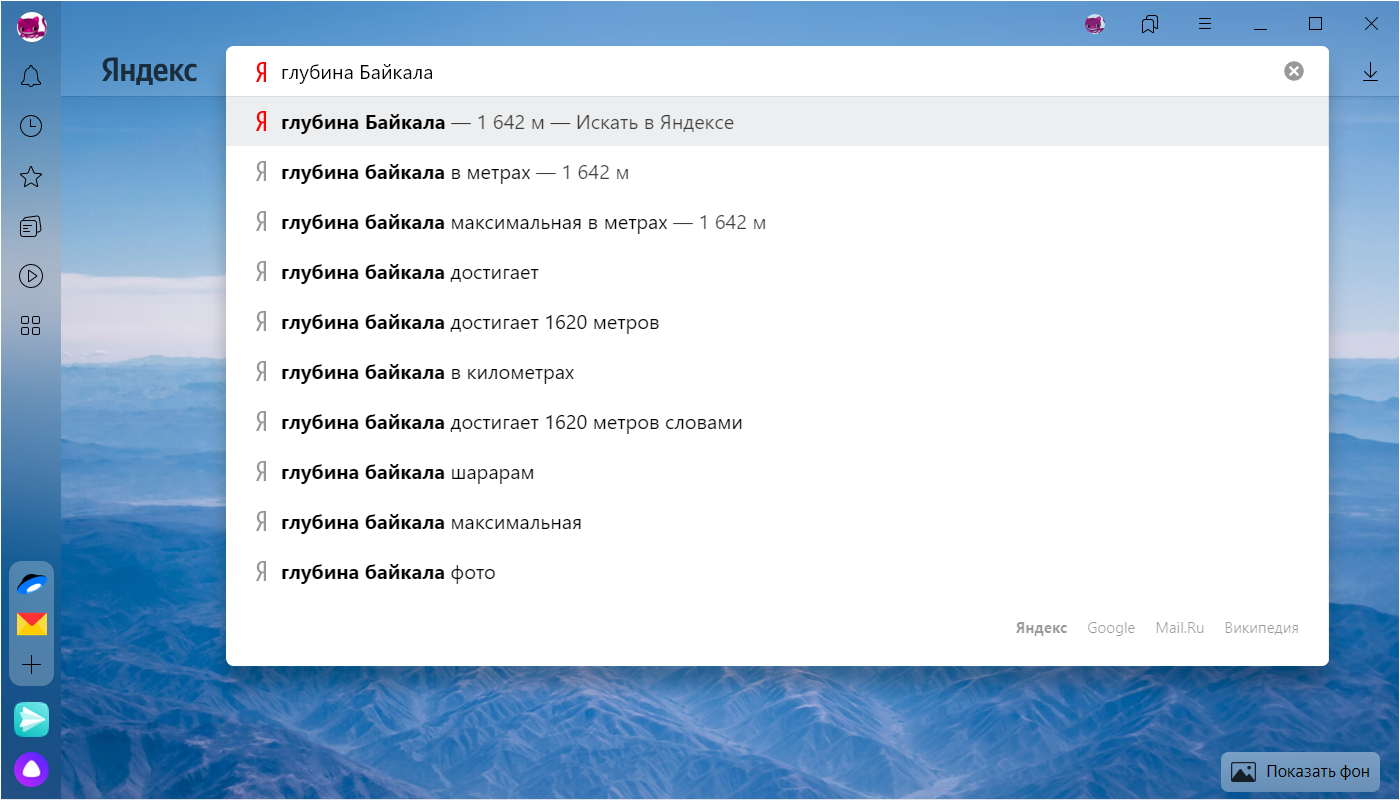
Task: Click the red Я icon in search field
Action: [x=261, y=72]
